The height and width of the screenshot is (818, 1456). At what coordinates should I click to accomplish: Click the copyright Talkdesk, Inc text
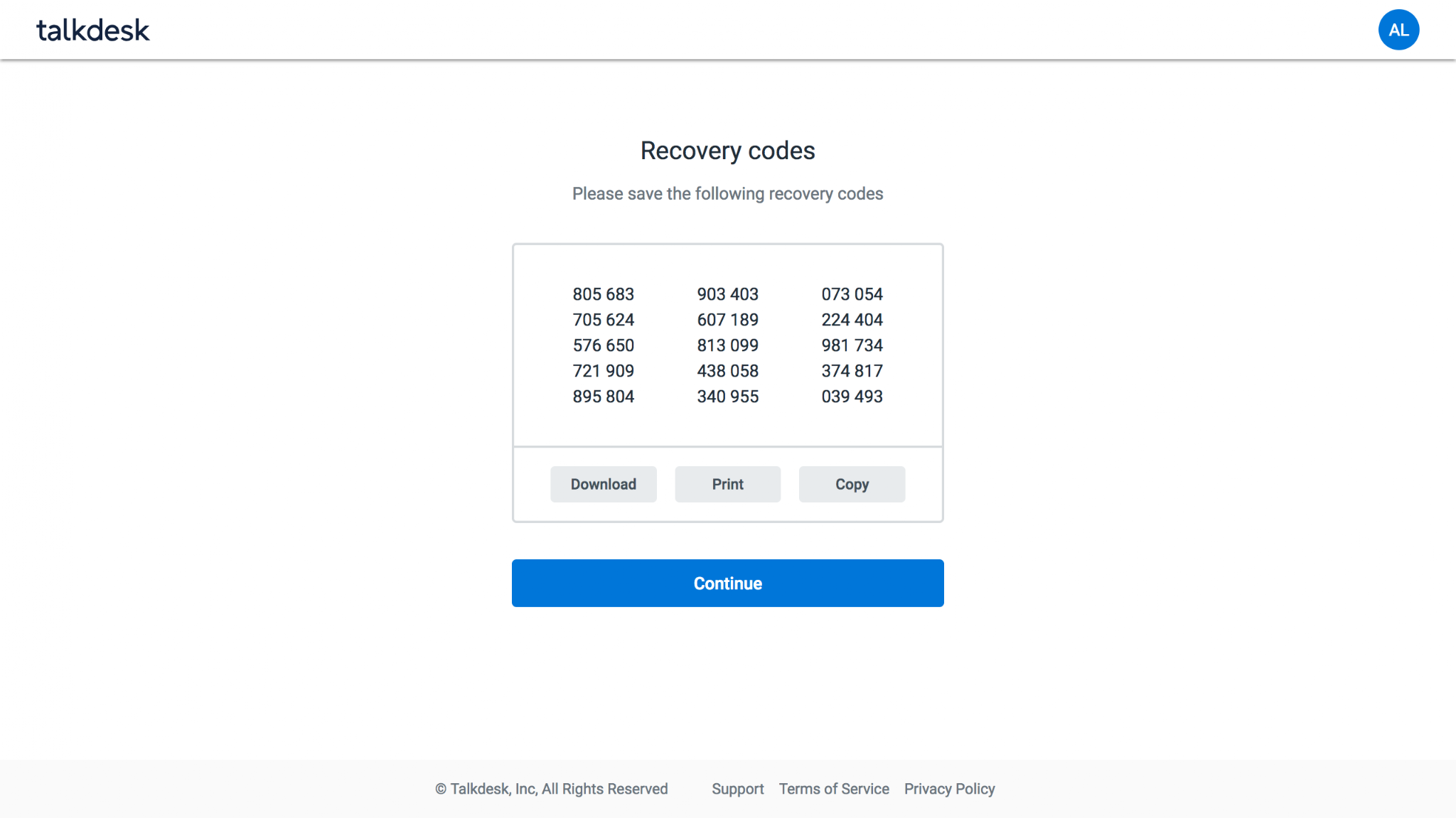(552, 789)
